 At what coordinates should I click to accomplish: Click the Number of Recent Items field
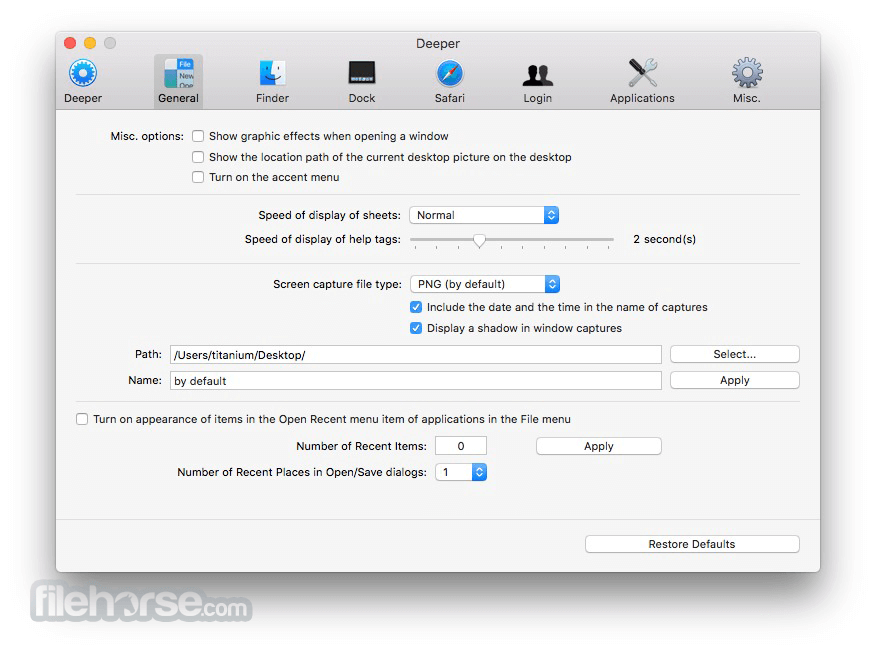tap(461, 446)
